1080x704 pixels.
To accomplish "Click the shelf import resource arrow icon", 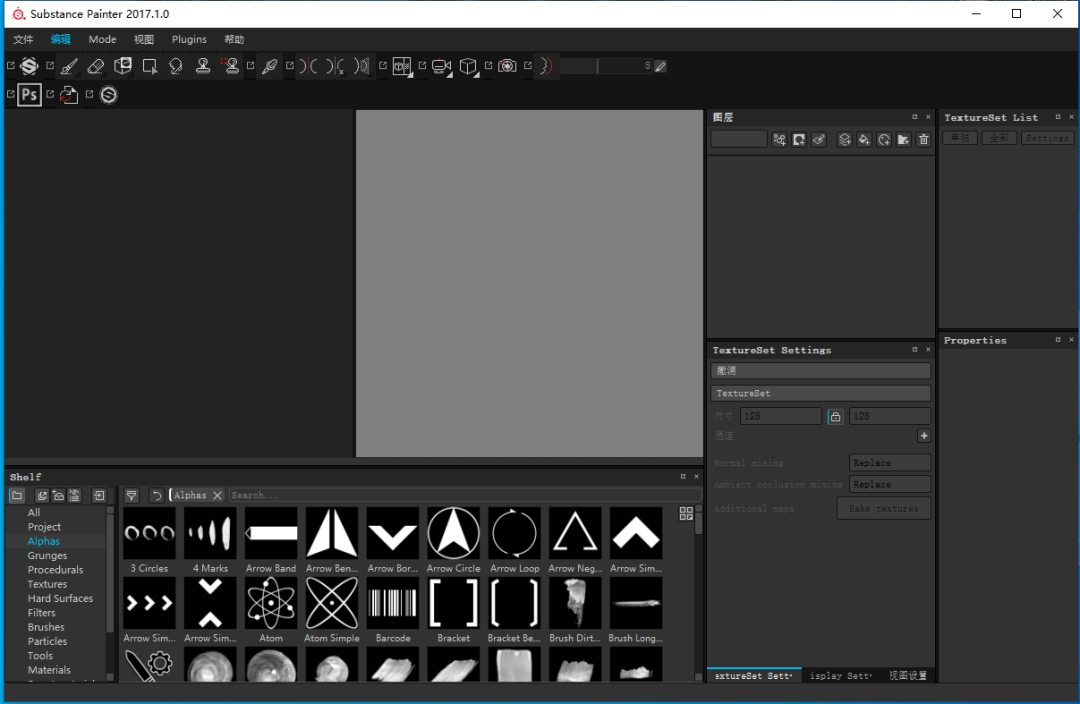I will tap(99, 495).
